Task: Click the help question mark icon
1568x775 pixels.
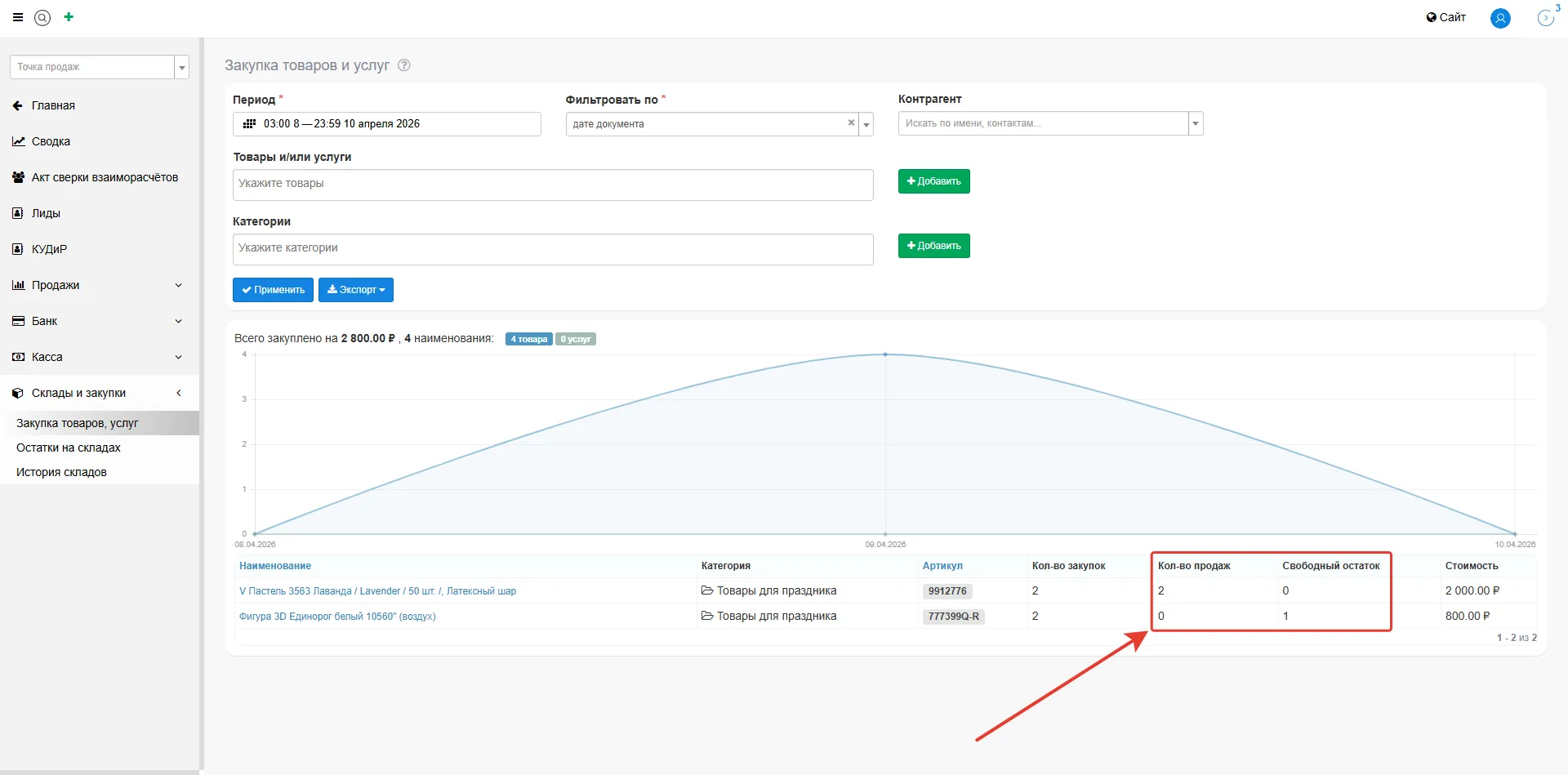Action: tap(403, 65)
